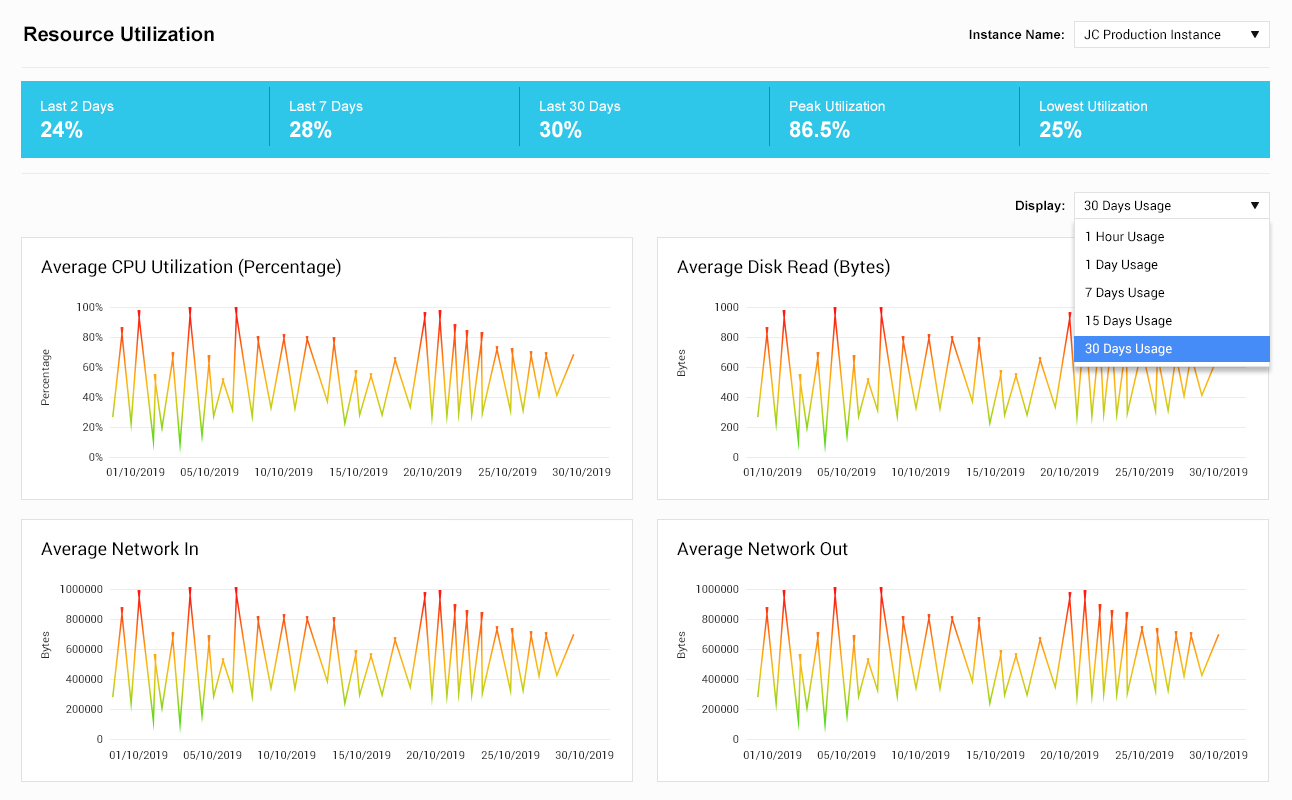Screen dimensions: 1292x800
Task: Choose 15 Days Usage from list
Action: point(1171,321)
